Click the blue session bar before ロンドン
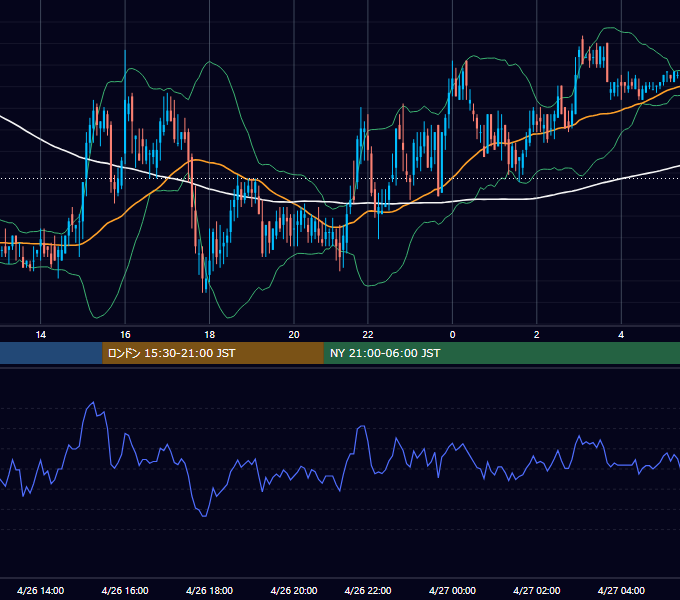Screen dimensions: 680x600 [51, 353]
